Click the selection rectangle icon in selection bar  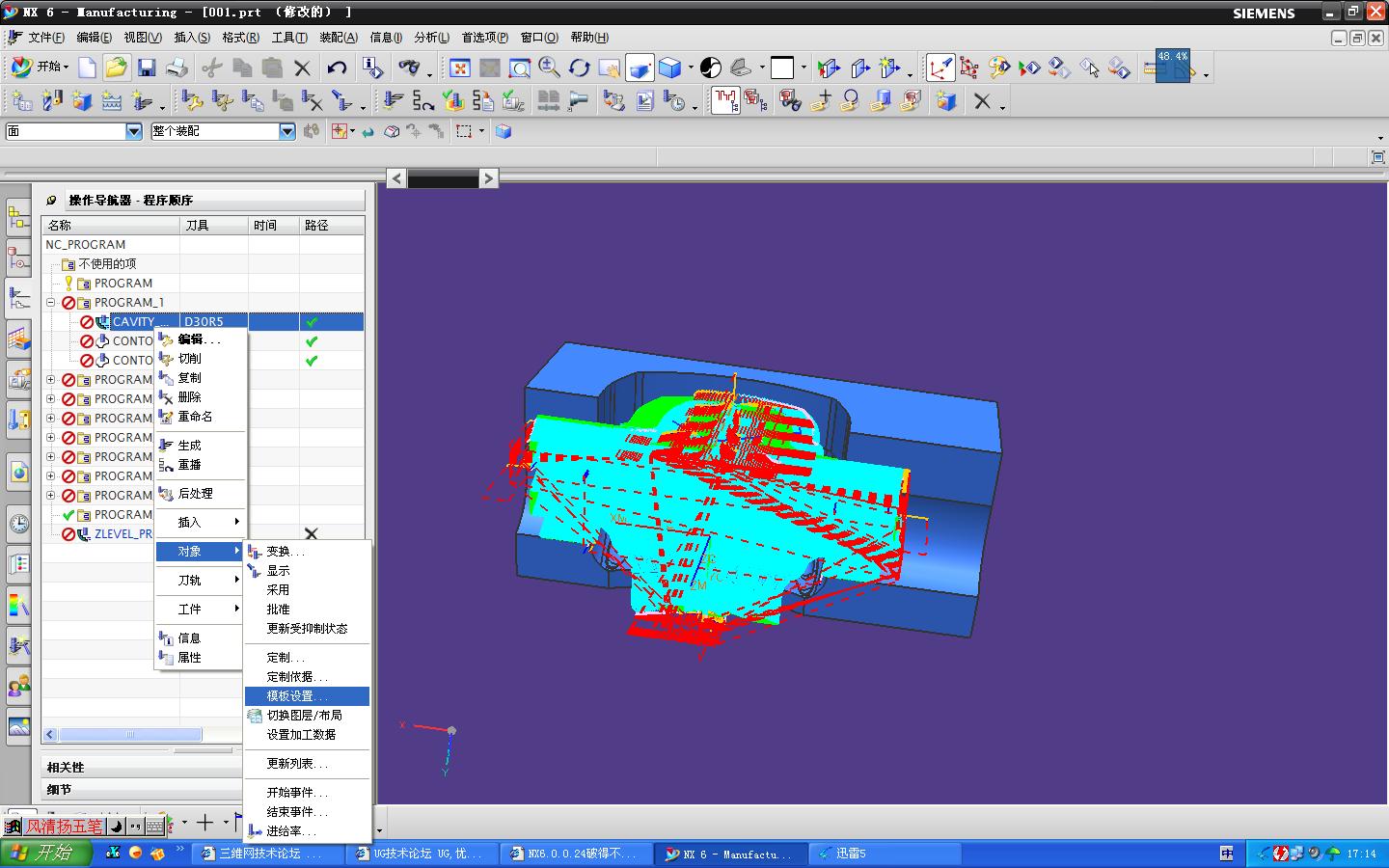(x=464, y=131)
